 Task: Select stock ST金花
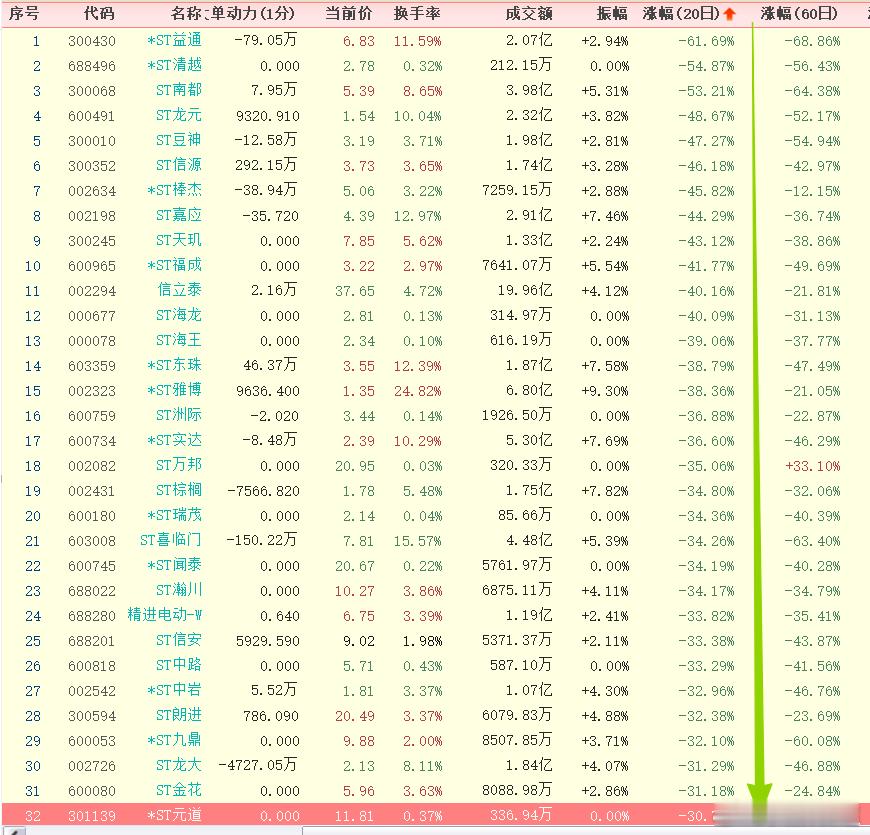click(179, 790)
